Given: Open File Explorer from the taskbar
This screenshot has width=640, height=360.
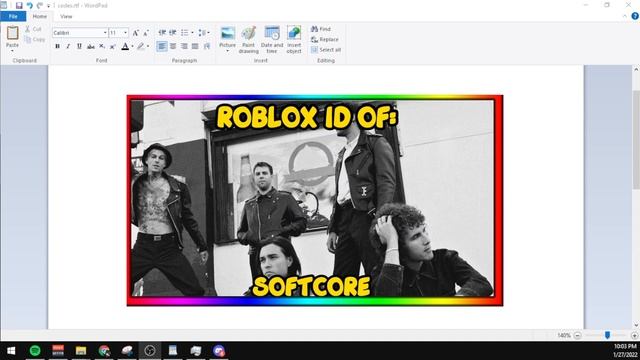Looking at the screenshot, I should click(x=81, y=351).
